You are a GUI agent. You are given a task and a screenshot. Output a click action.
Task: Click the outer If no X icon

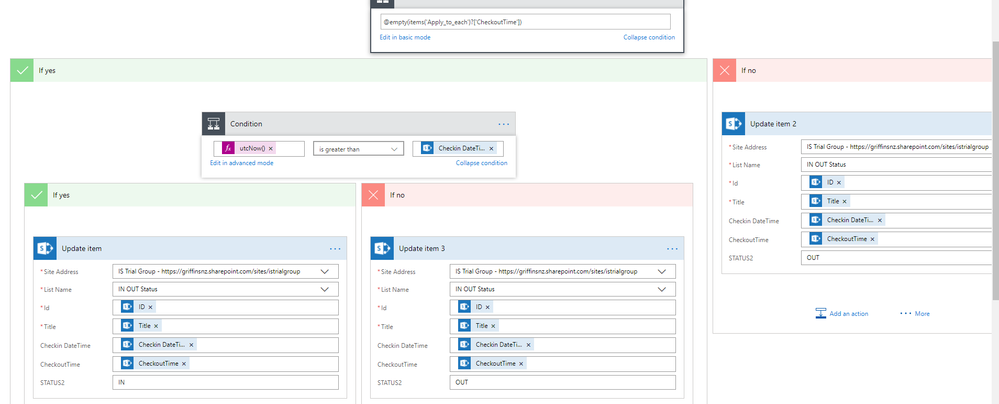[x=724, y=71]
